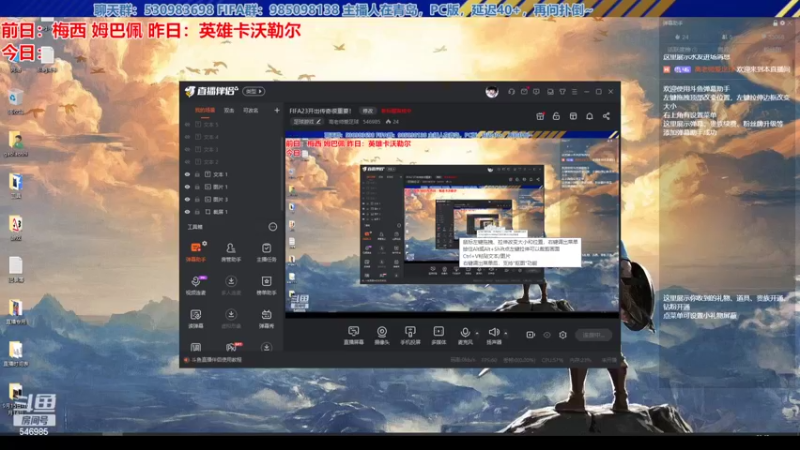Viewport: 800px width, 450px height.
Task: Toggle lock on 图片 1 layer
Action: (197, 187)
